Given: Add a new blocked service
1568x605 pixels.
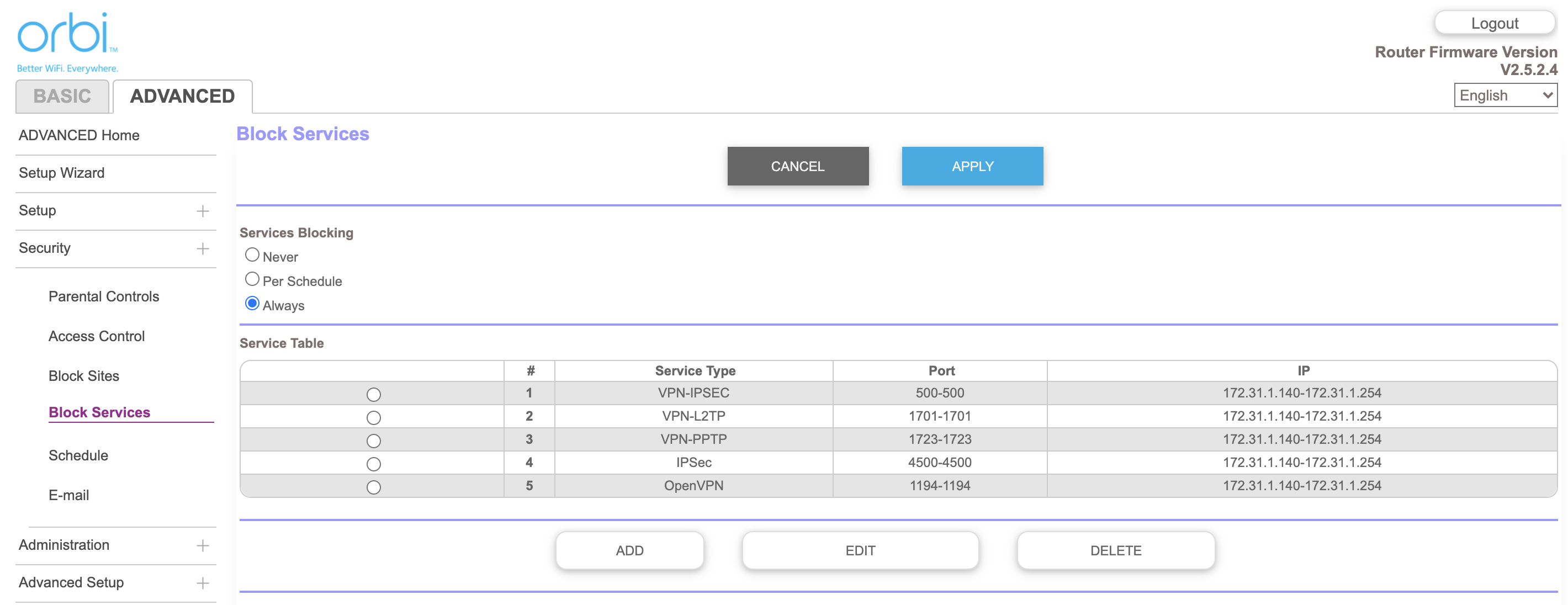Looking at the screenshot, I should point(629,550).
